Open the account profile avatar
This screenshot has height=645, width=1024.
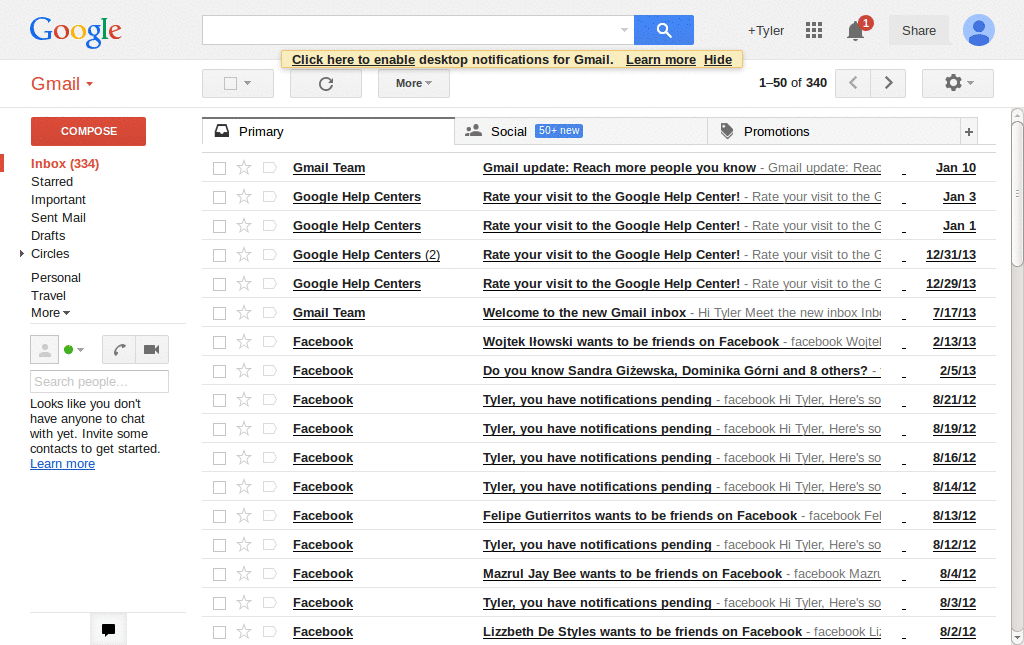(978, 30)
